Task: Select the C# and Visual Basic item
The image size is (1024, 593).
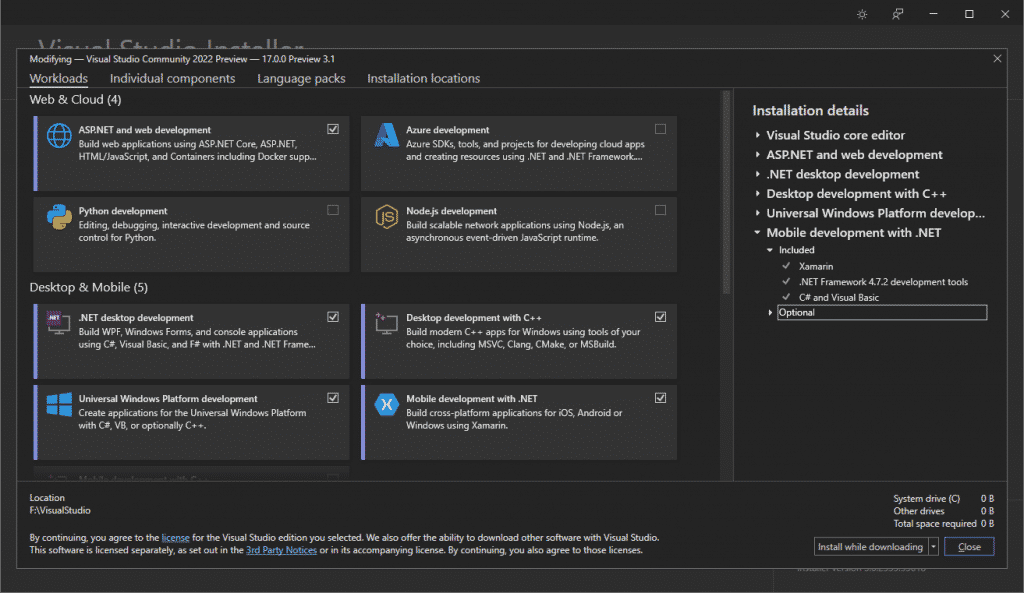Action: point(839,298)
